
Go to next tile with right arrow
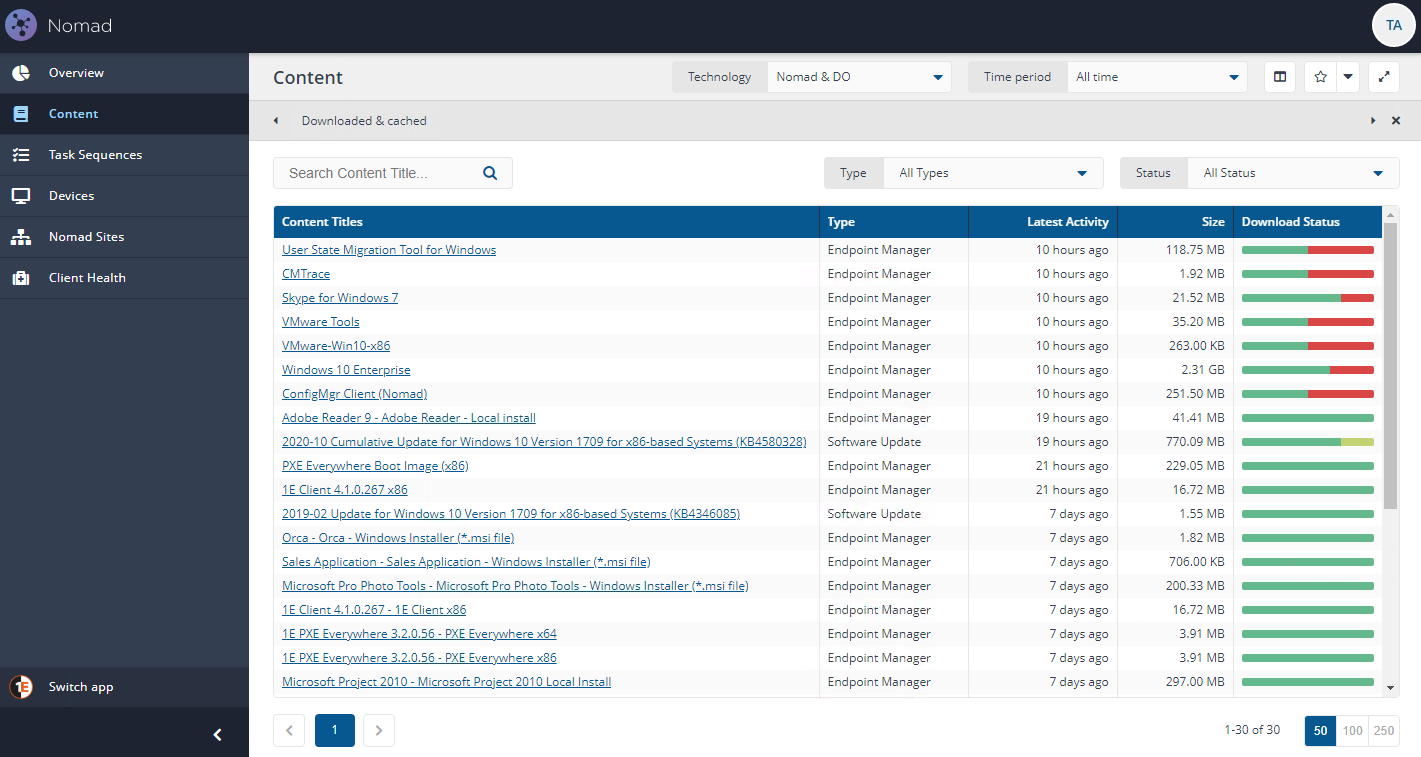[1373, 121]
